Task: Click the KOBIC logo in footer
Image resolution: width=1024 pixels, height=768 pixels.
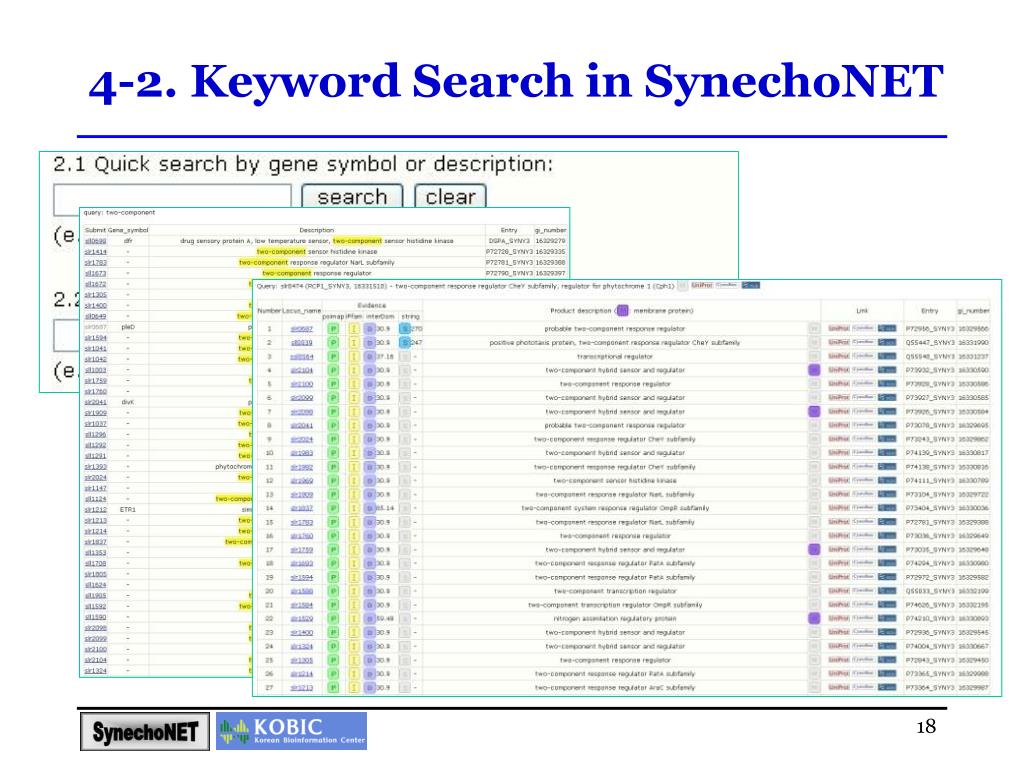Action: coord(291,731)
